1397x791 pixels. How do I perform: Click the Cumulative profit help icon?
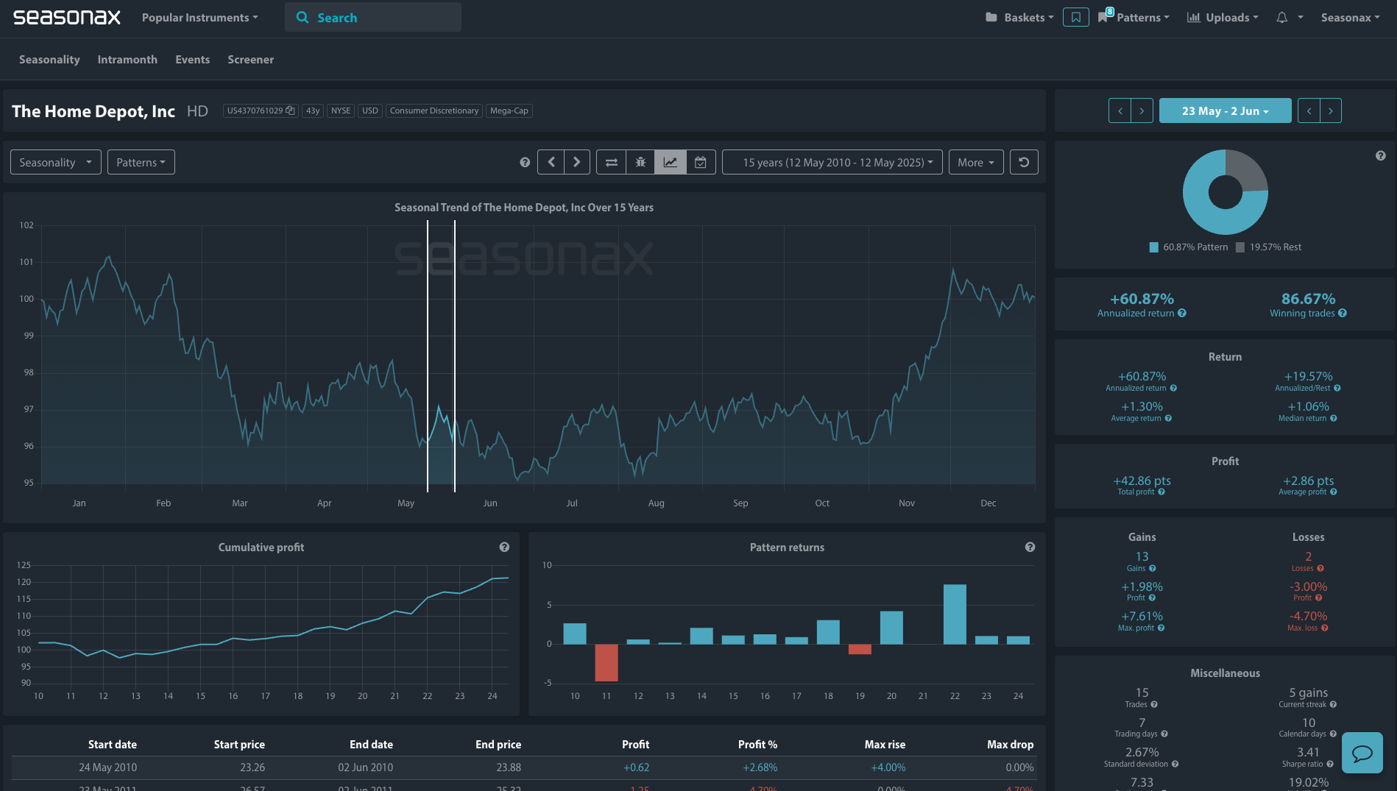click(504, 547)
